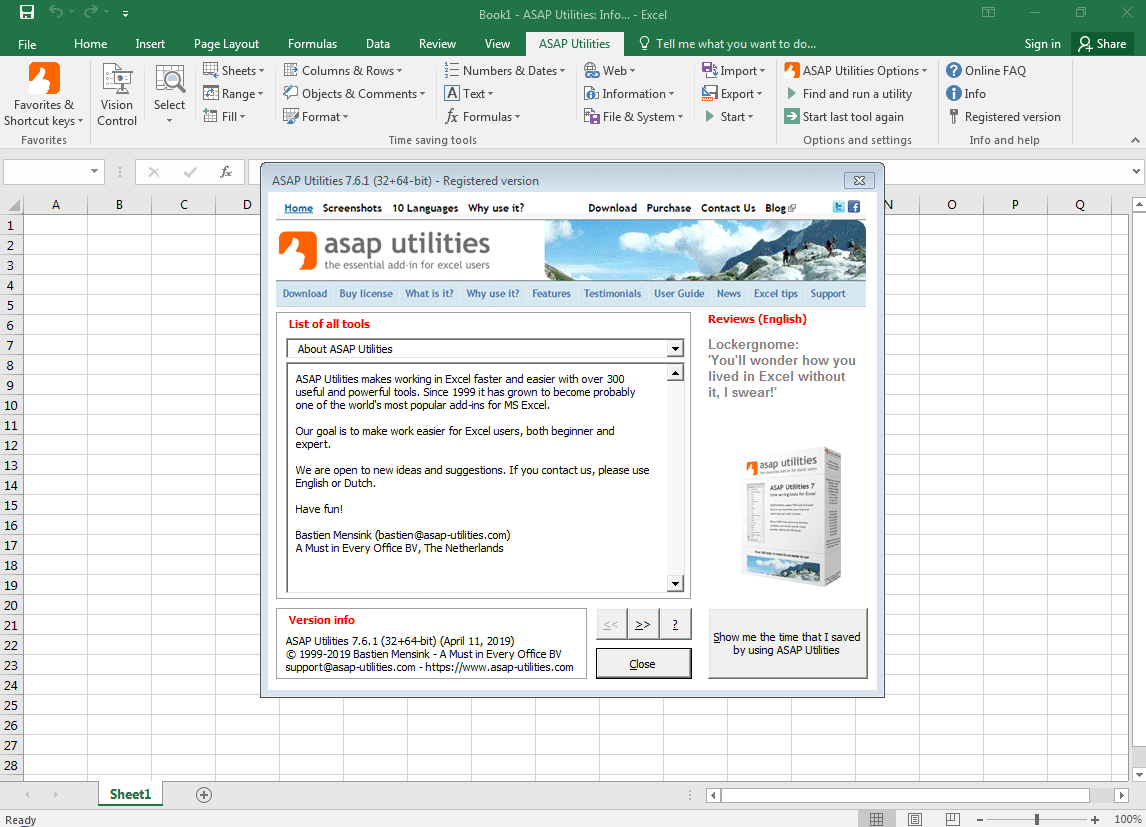Open the Import tools menu
Image resolution: width=1146 pixels, height=827 pixels.
point(733,70)
